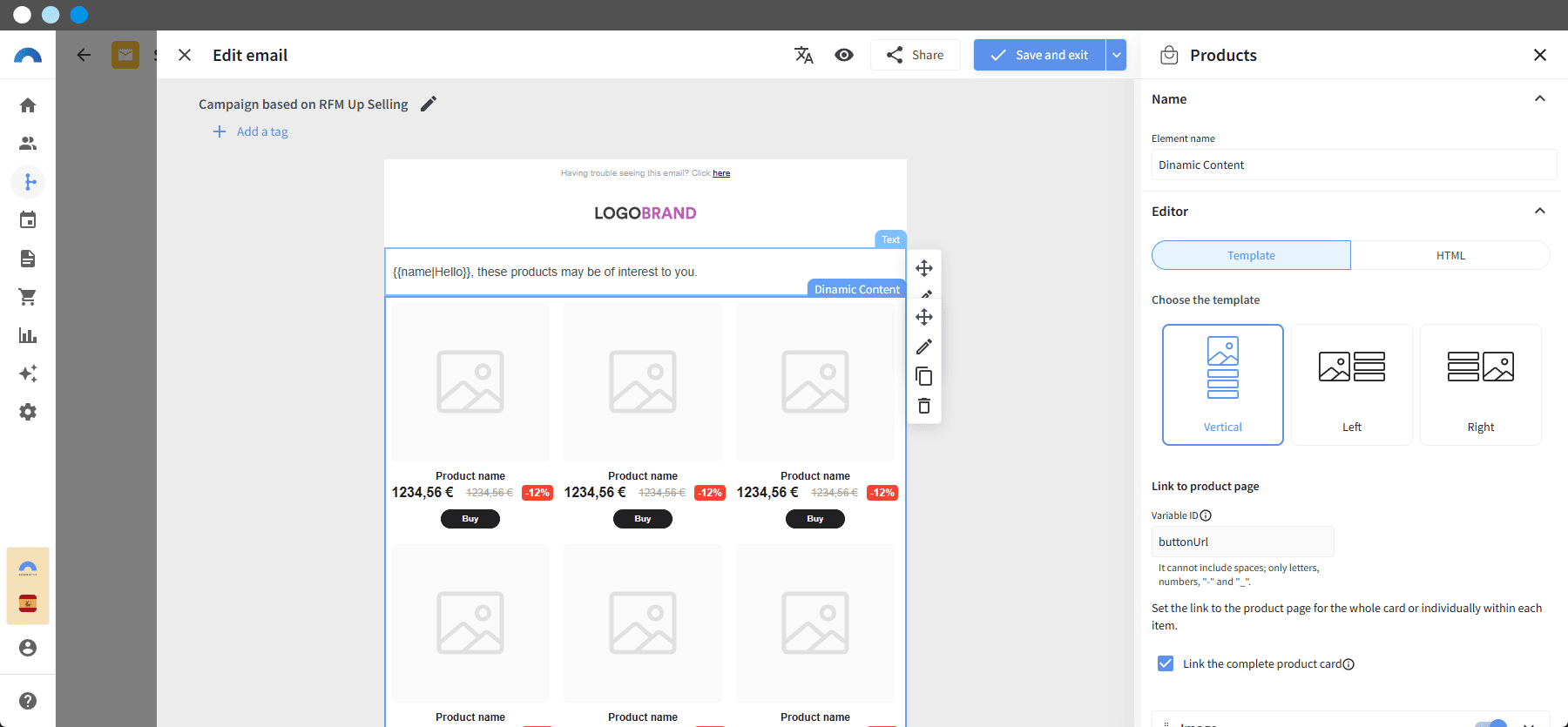Viewport: 1568px width, 727px height.
Task: Click the first product's Buy button
Action: pyautogui.click(x=470, y=519)
